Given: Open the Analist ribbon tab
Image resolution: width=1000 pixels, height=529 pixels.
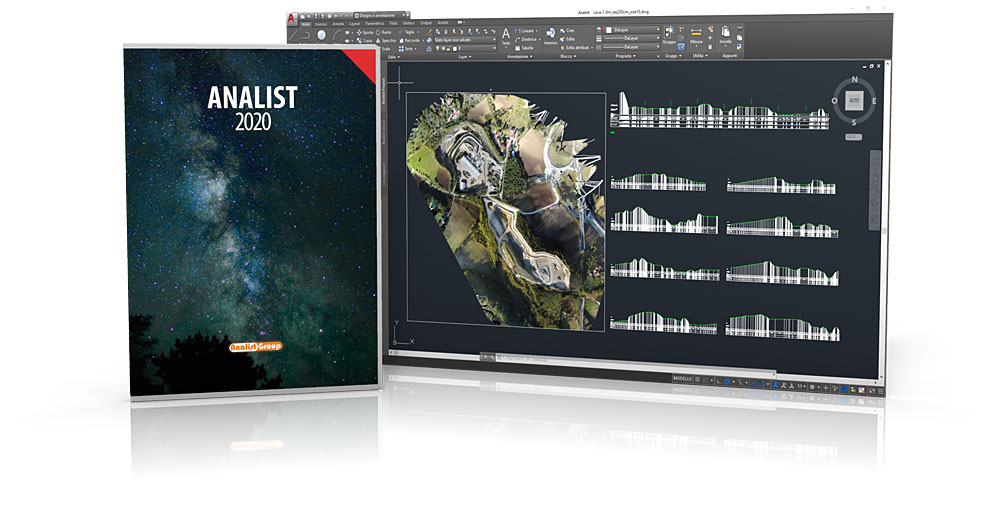Looking at the screenshot, I should coord(443,24).
